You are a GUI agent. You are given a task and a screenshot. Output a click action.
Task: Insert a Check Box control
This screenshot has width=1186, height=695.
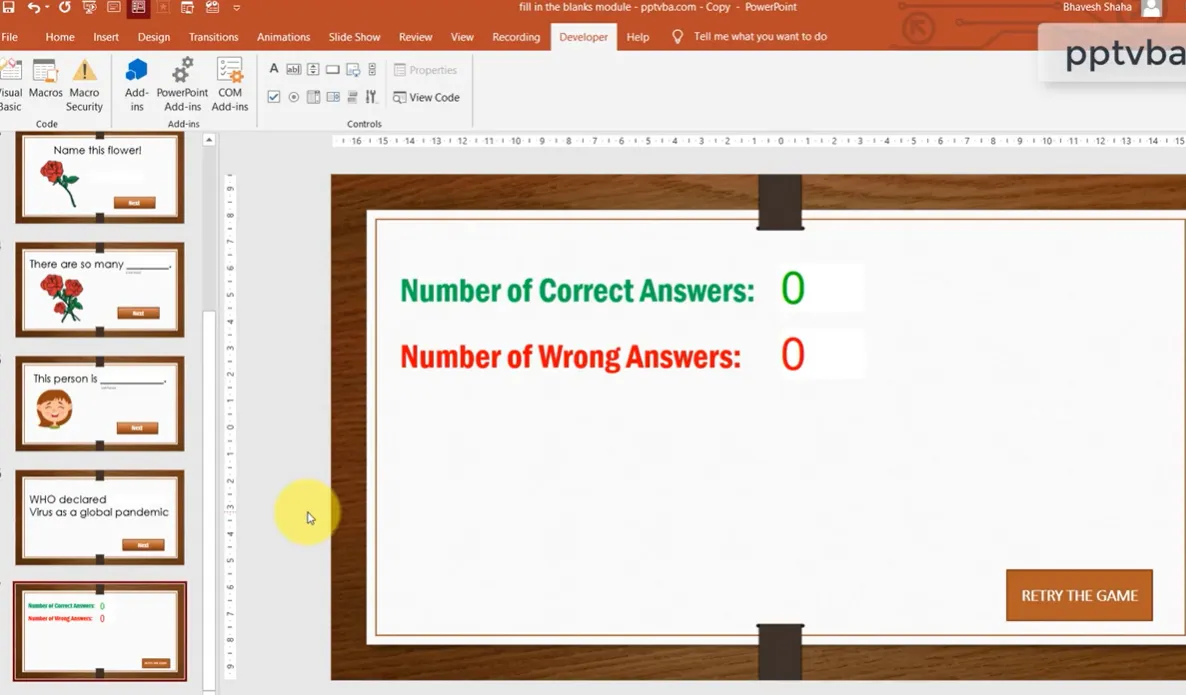274,97
